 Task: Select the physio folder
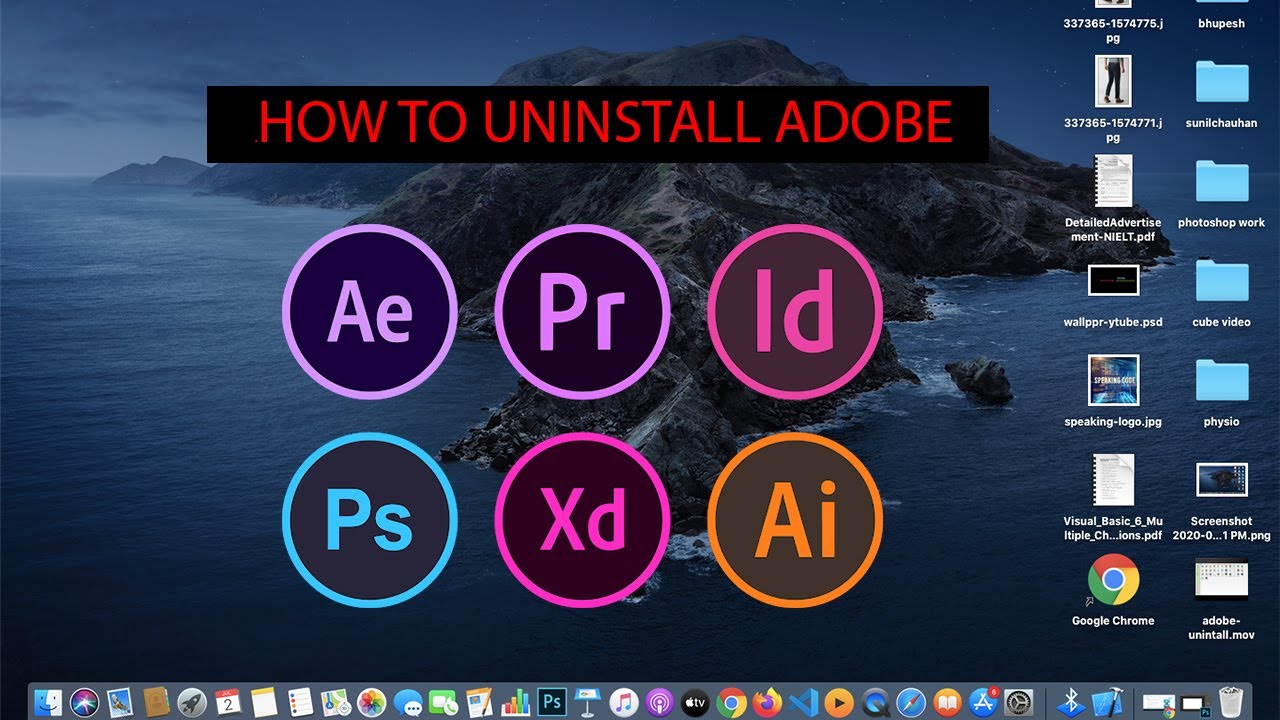tap(1222, 393)
